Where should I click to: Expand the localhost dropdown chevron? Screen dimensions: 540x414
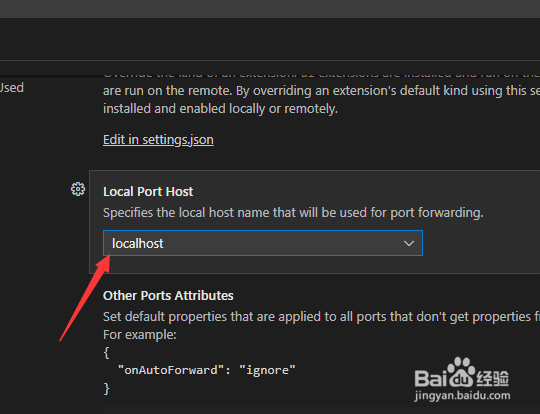(409, 244)
